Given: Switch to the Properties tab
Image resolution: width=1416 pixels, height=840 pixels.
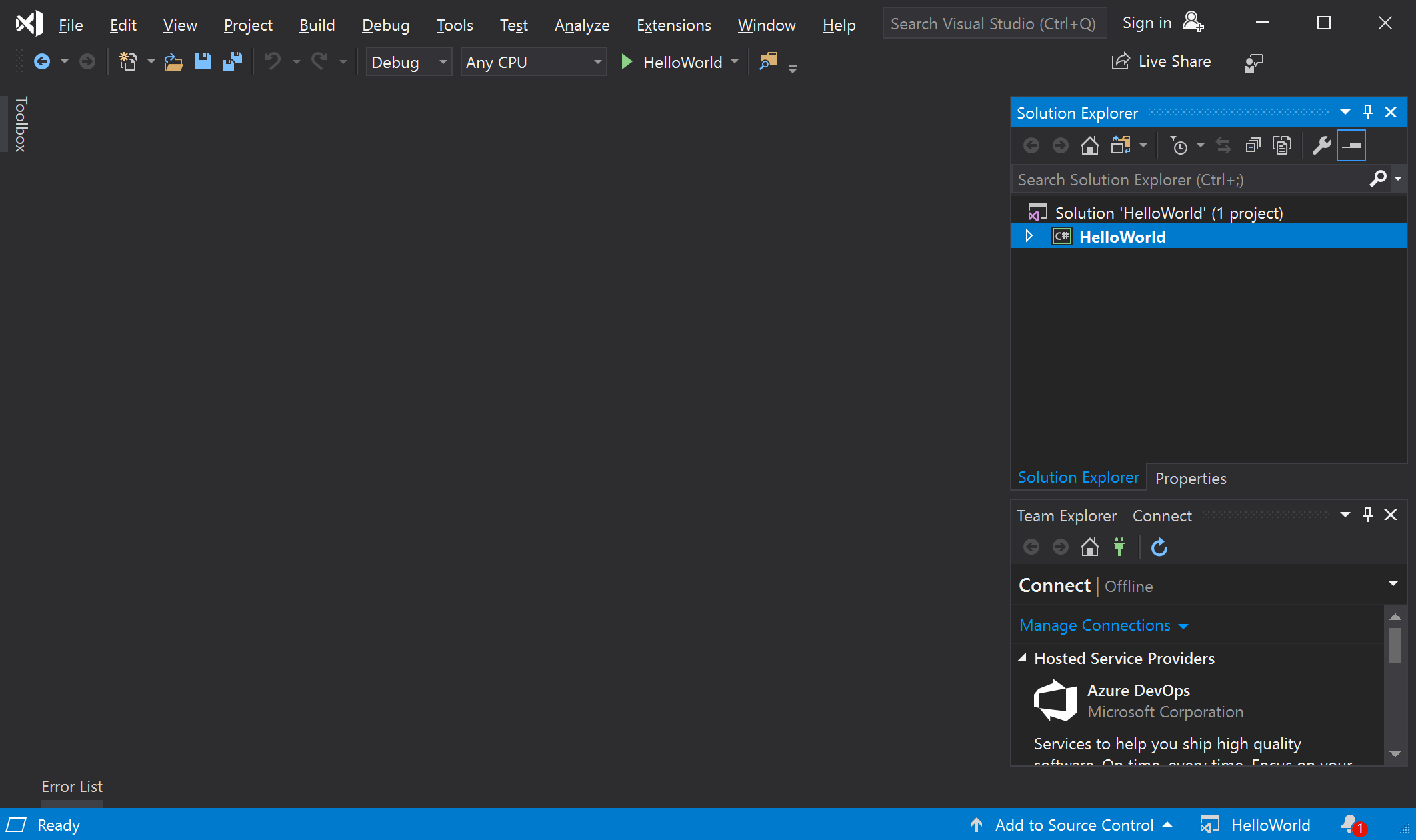Looking at the screenshot, I should point(1191,478).
